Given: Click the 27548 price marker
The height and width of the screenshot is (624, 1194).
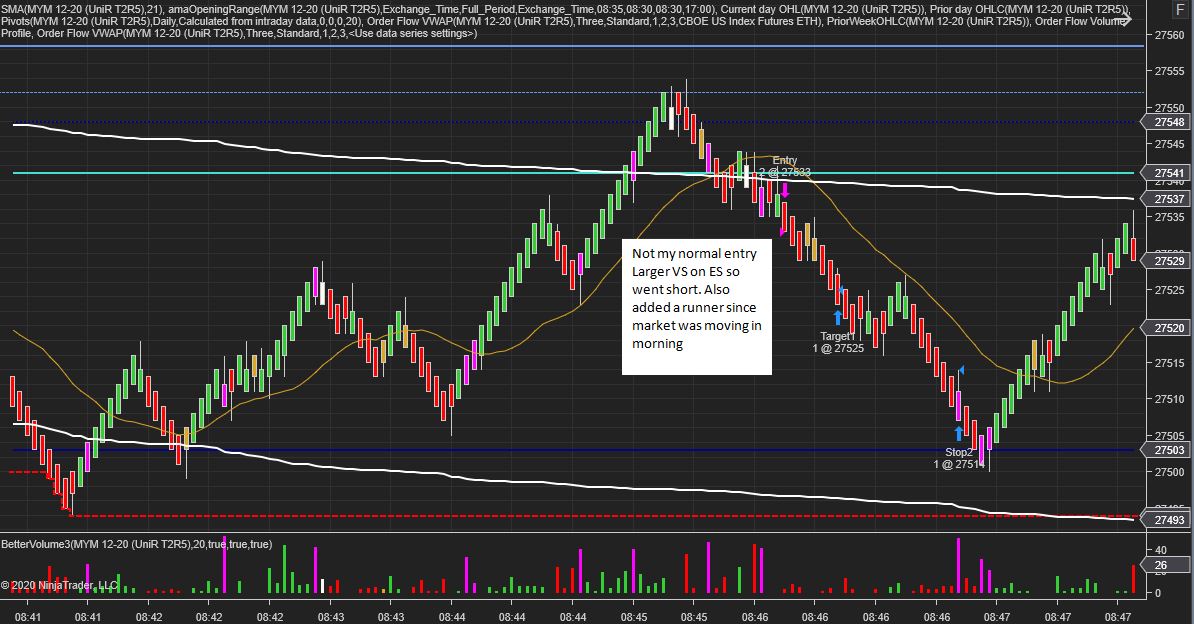Looking at the screenshot, I should [1167, 122].
